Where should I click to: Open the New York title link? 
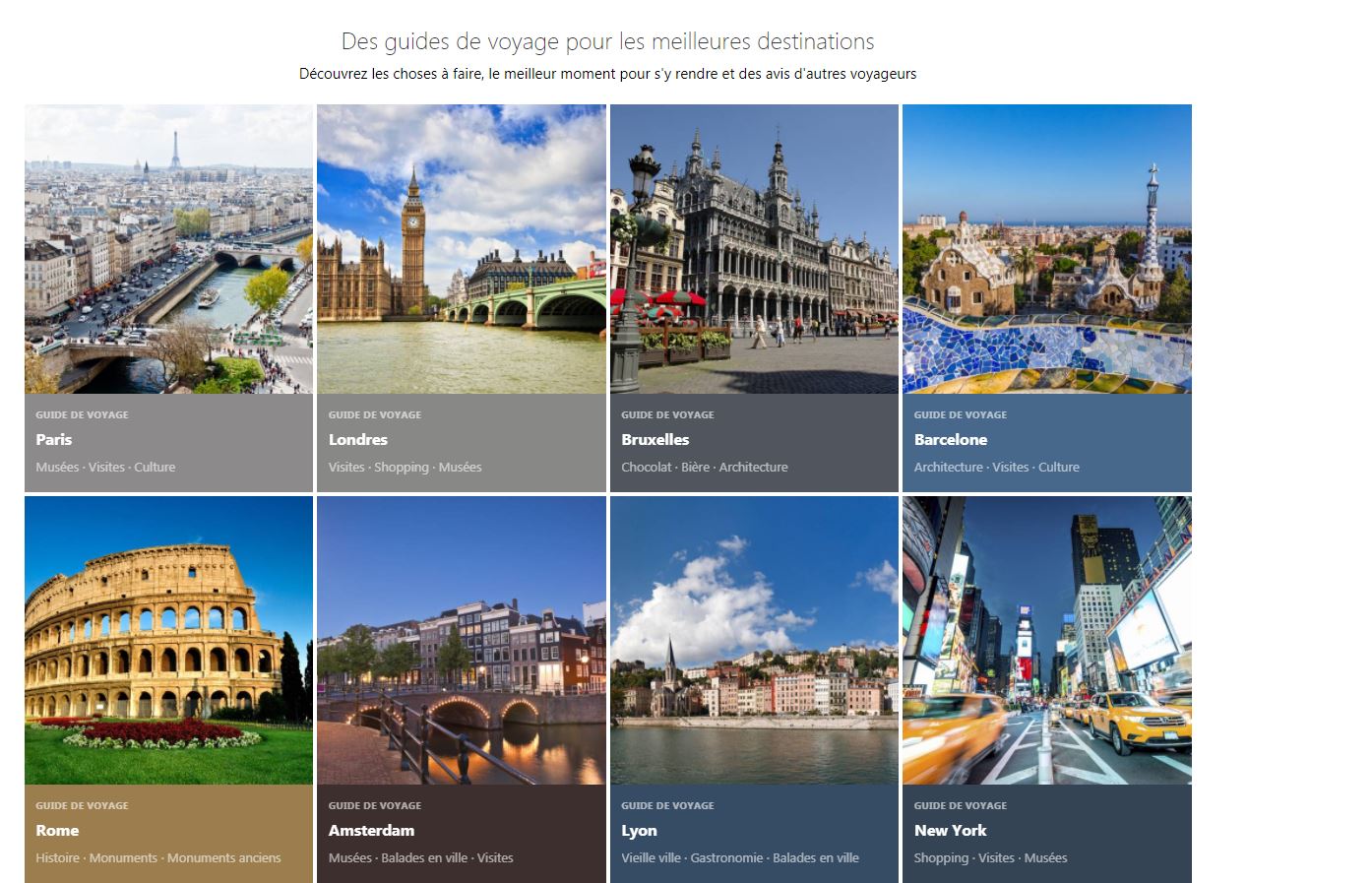point(950,831)
